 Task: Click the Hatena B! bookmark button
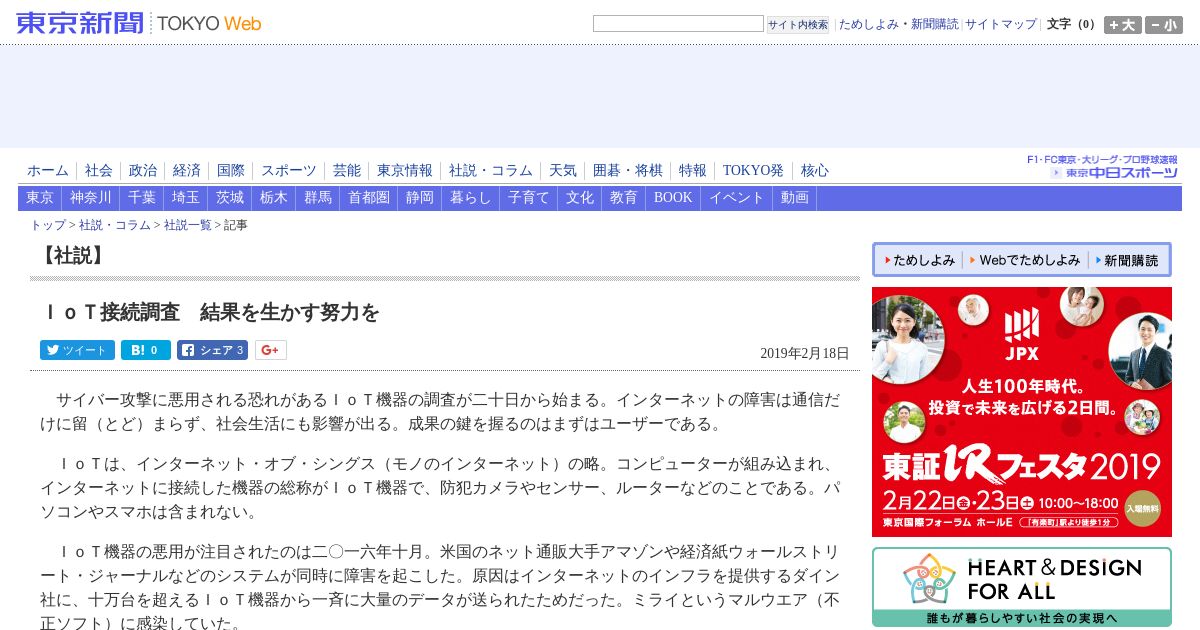point(146,350)
